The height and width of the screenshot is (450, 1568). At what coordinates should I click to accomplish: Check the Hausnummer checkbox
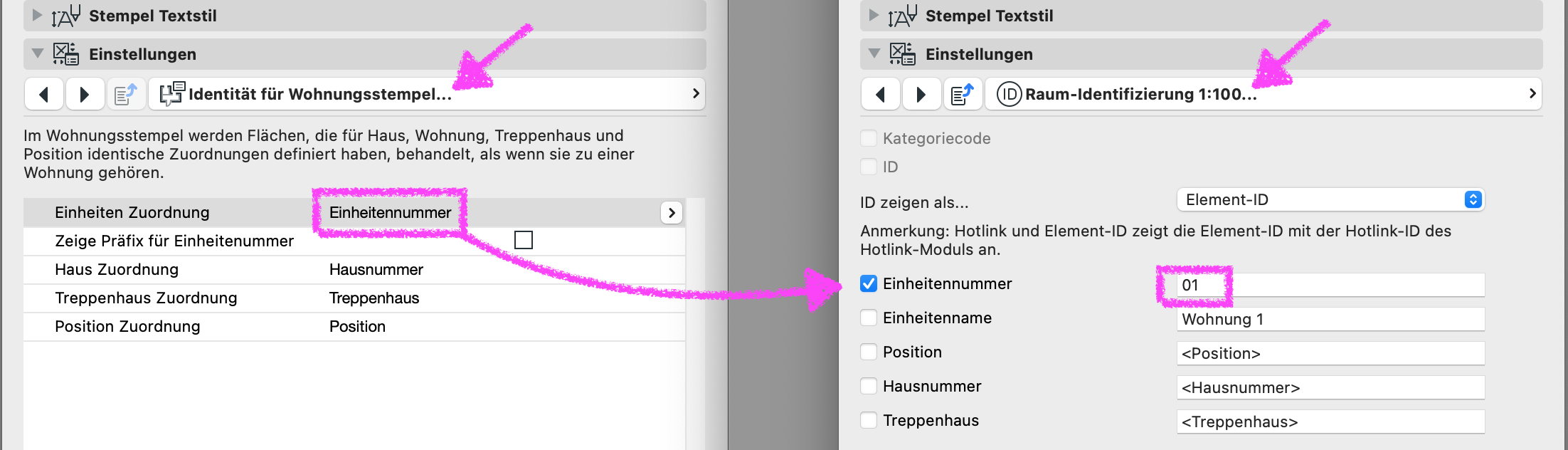(x=869, y=386)
